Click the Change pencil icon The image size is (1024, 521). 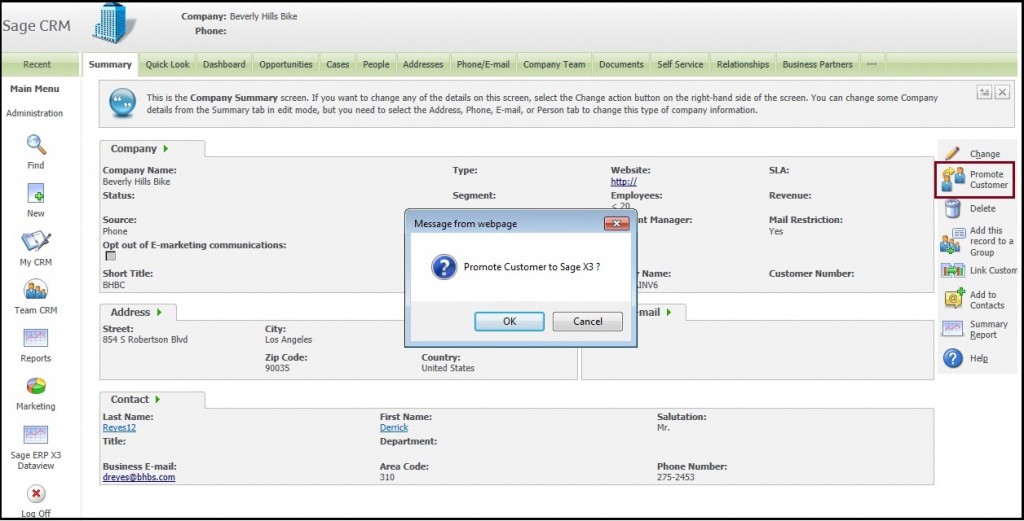coord(952,153)
